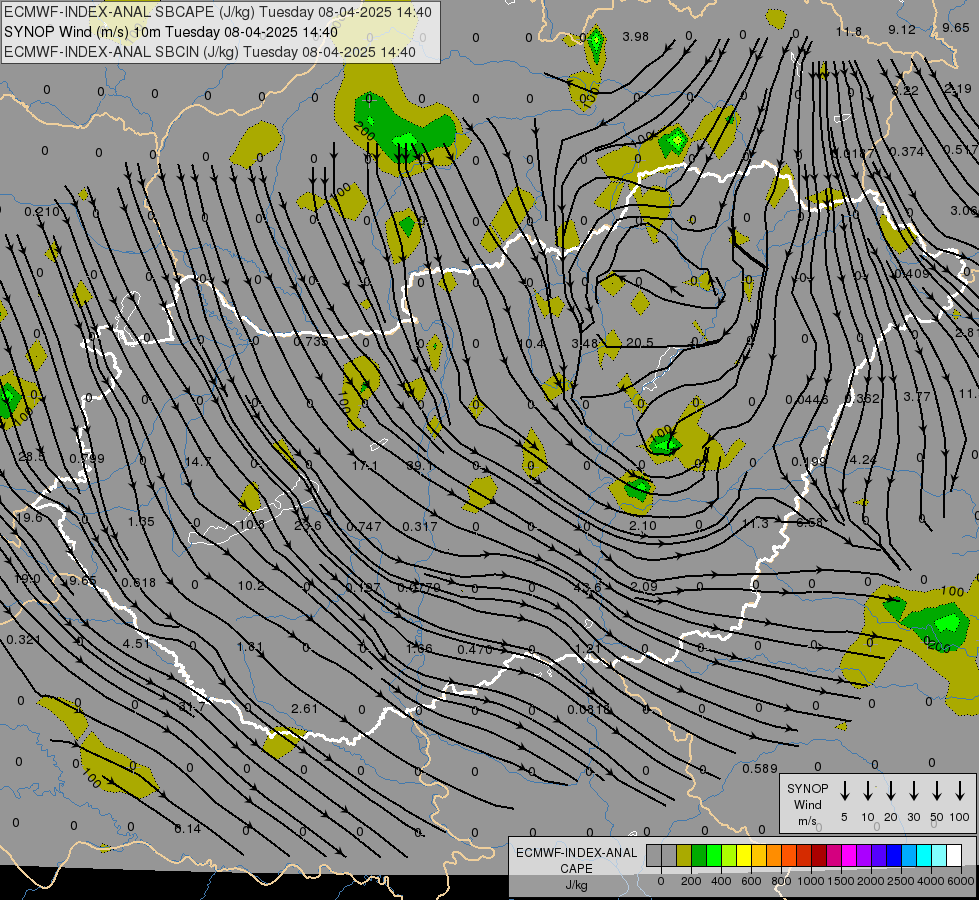Click the 20 m/s wind arrow in legend

pyautogui.click(x=890, y=791)
